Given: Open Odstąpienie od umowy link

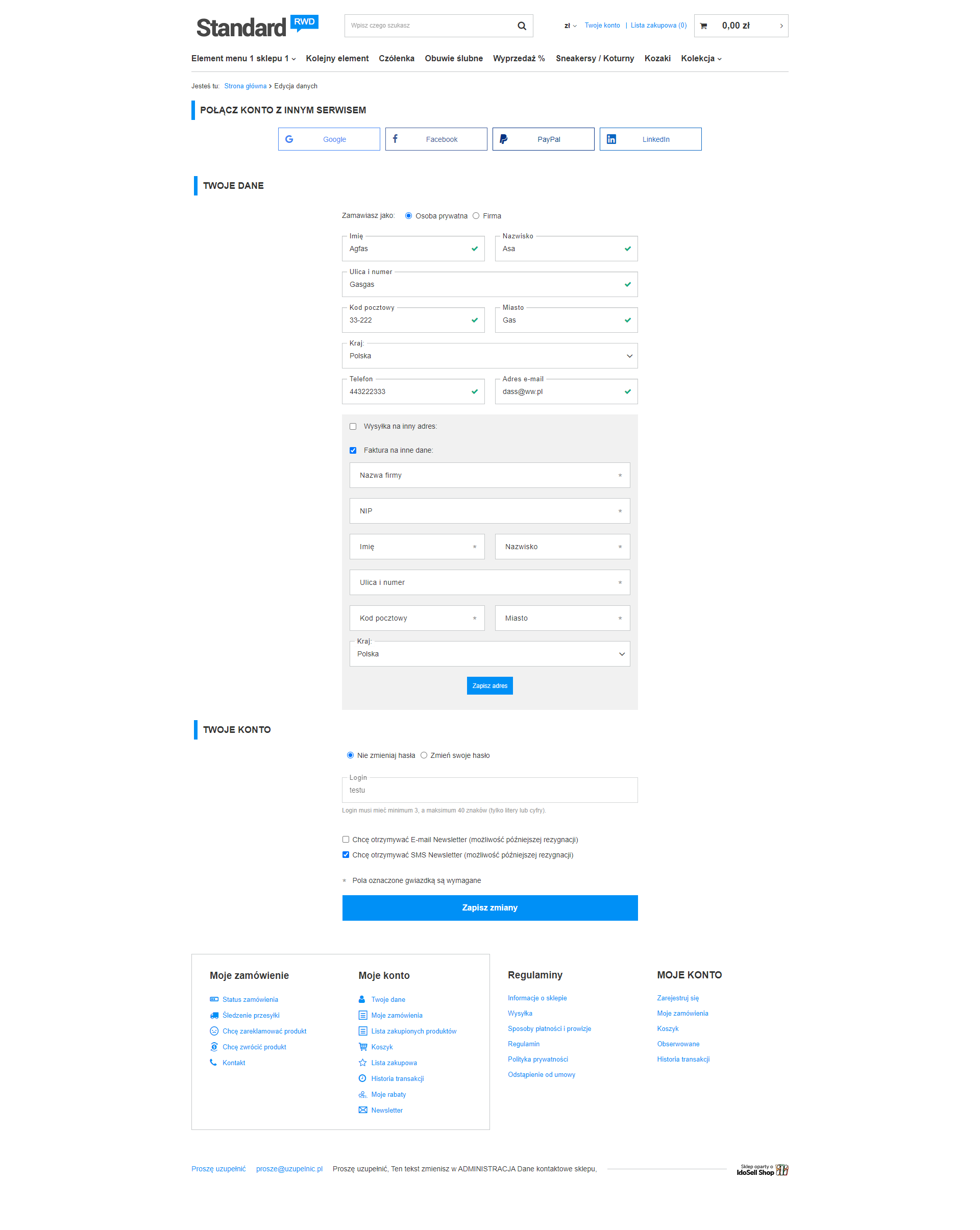Looking at the screenshot, I should tap(542, 1074).
